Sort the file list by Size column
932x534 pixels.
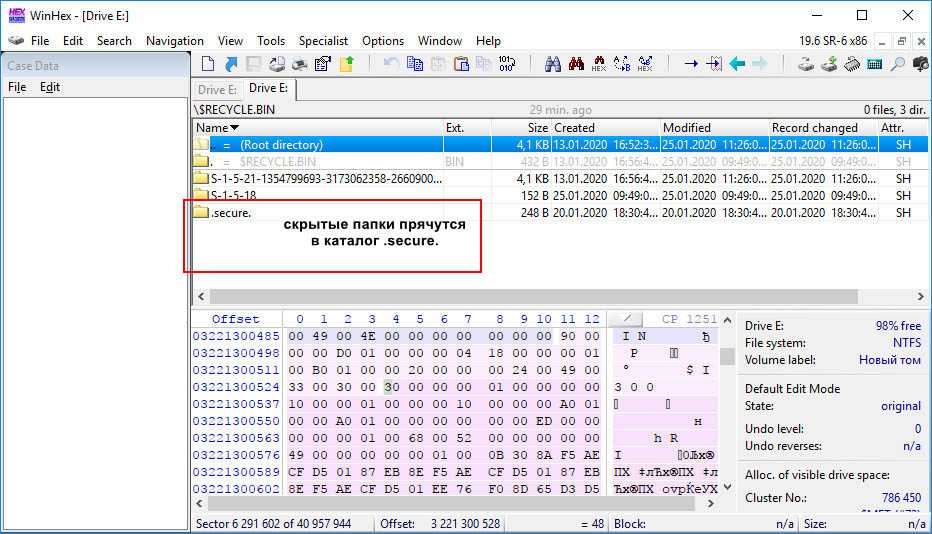coord(537,128)
